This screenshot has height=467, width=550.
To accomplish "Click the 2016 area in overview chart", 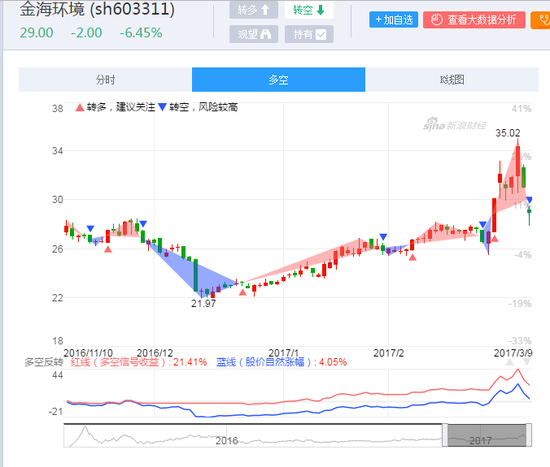I will click(x=227, y=440).
